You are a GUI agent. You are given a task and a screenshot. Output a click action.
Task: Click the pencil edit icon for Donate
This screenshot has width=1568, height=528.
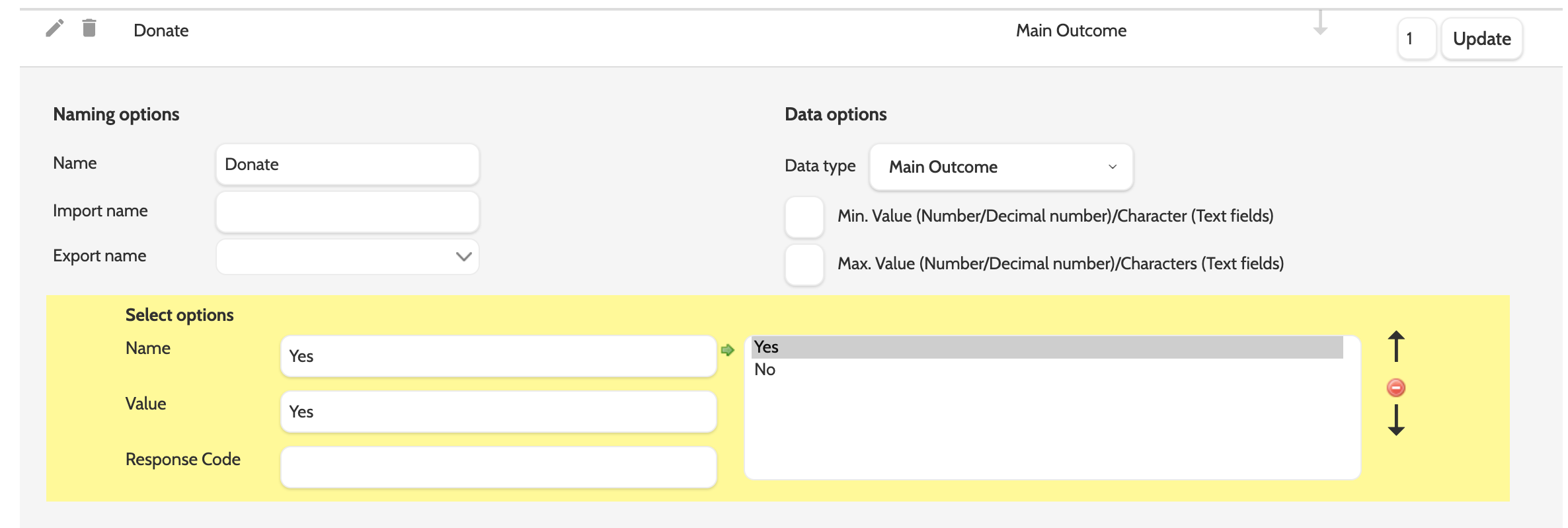55,28
